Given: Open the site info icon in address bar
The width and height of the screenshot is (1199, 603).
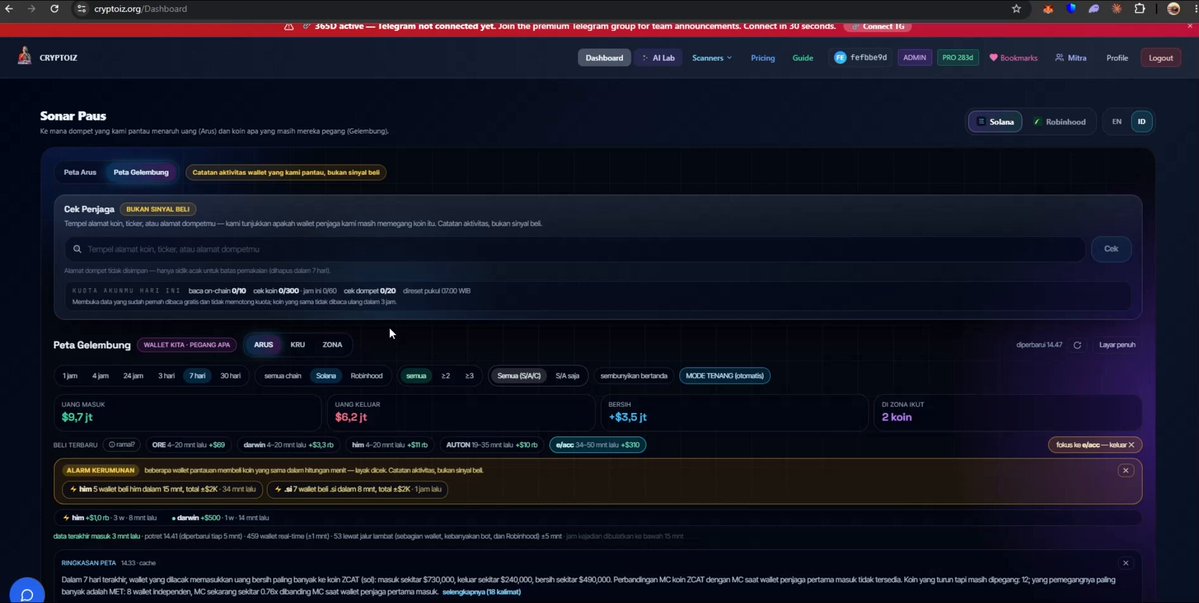Looking at the screenshot, I should 83,9.
